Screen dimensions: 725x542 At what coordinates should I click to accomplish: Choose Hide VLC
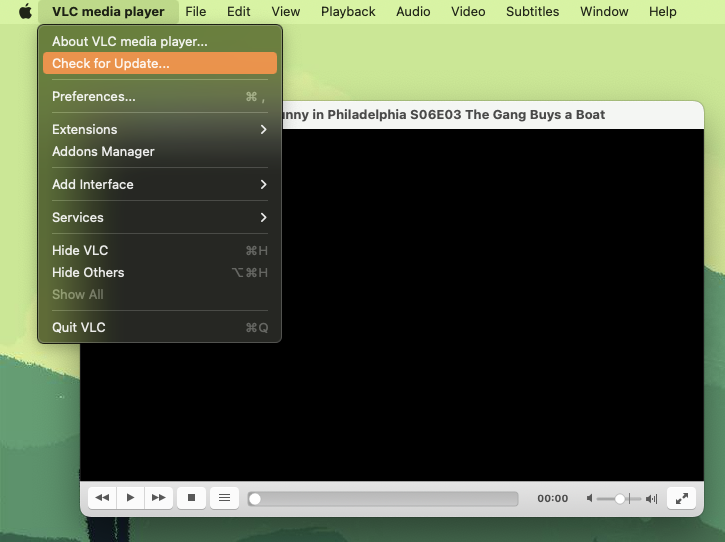point(160,250)
